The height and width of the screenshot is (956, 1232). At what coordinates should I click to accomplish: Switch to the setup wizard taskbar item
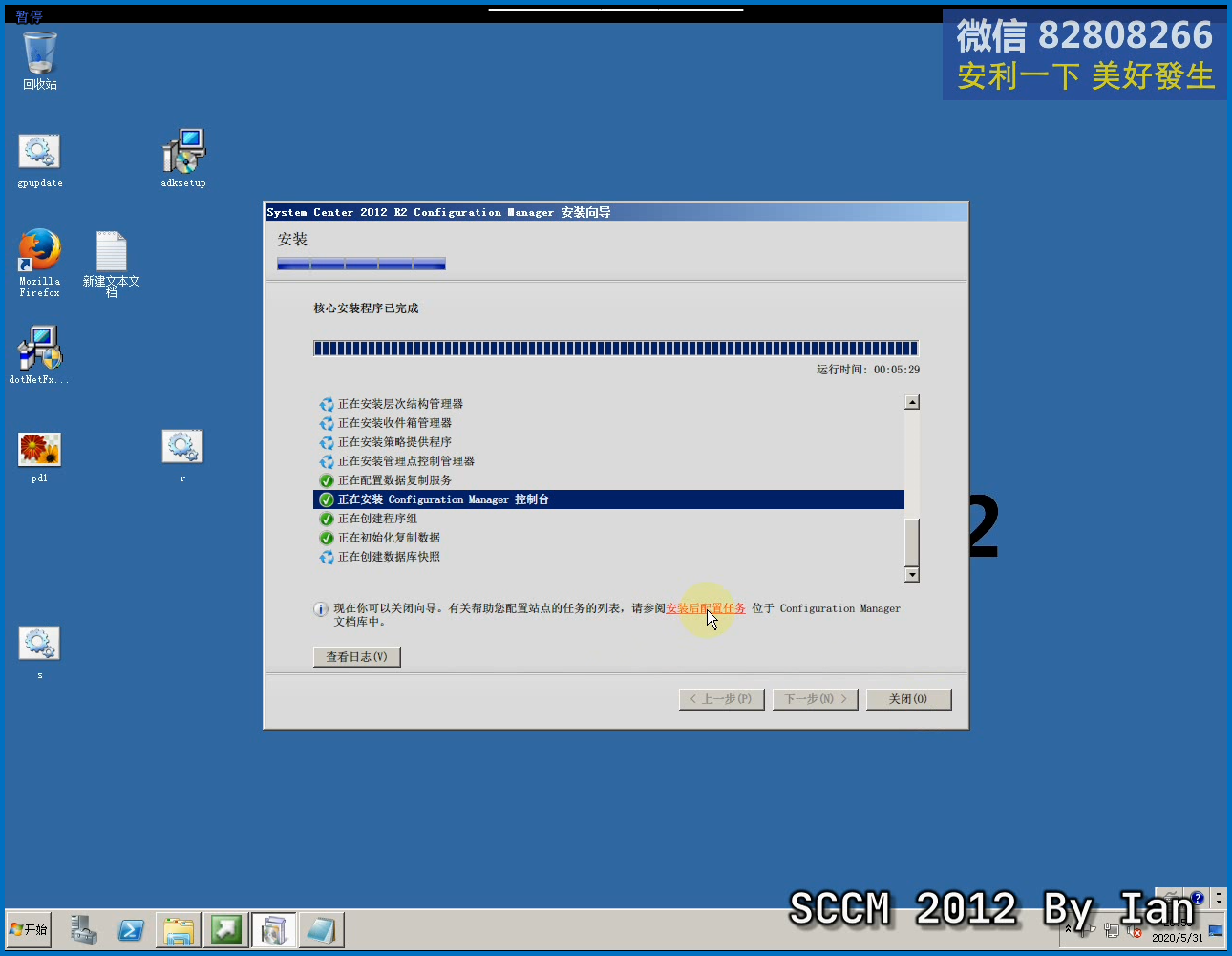click(273, 929)
